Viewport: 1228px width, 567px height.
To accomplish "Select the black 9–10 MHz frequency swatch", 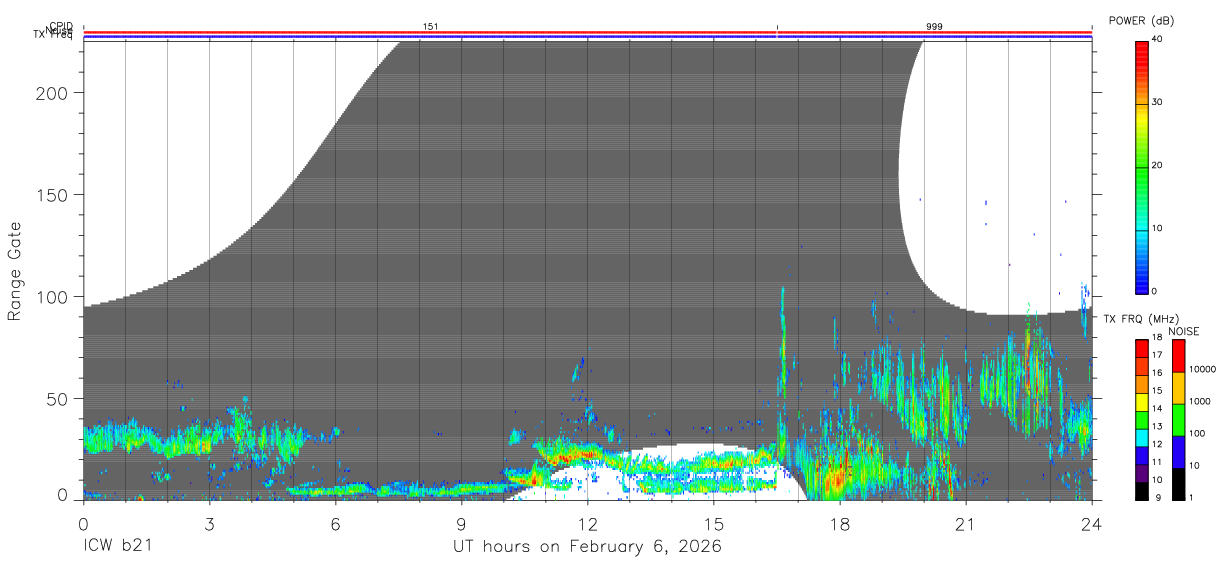I will click(x=1142, y=489).
